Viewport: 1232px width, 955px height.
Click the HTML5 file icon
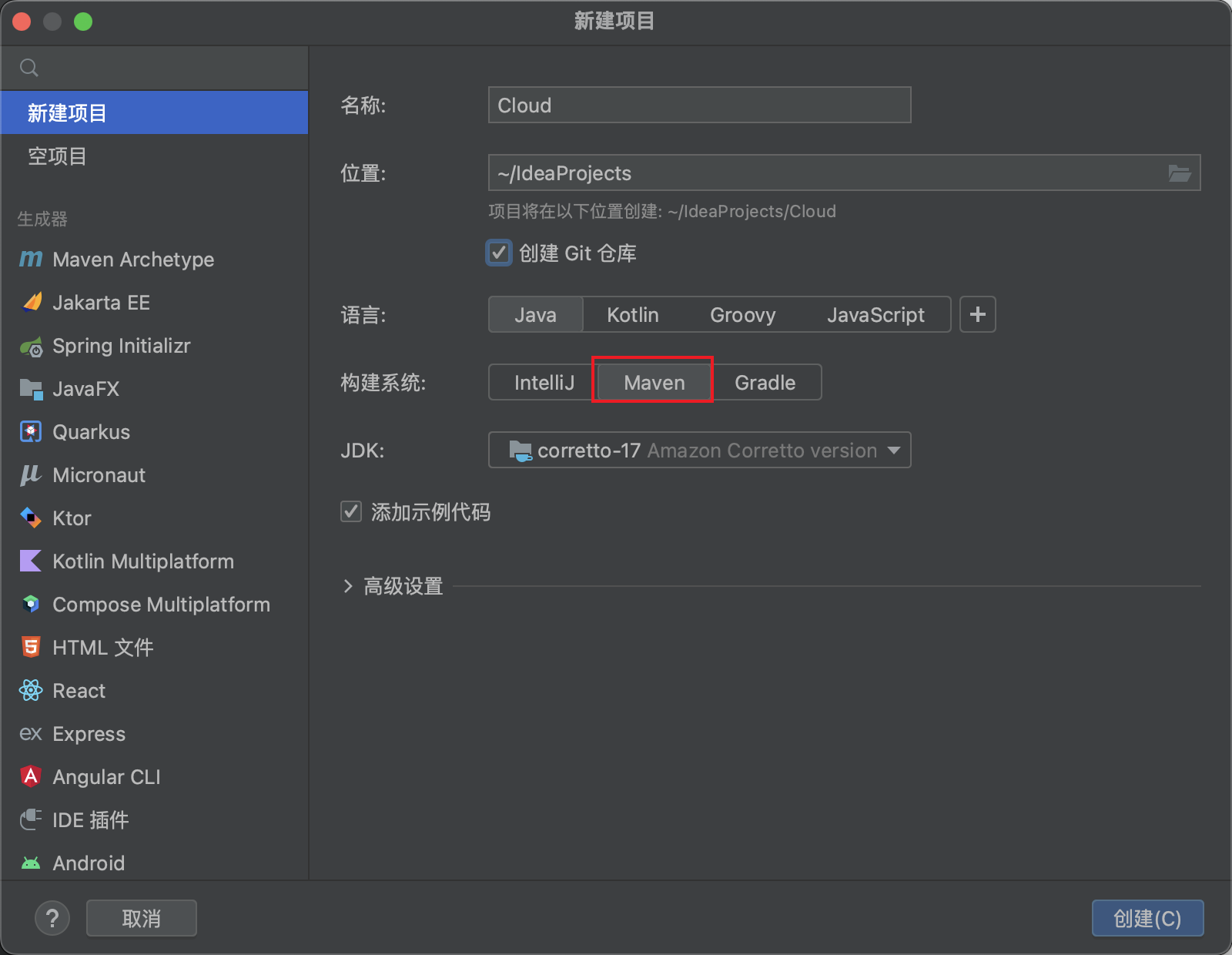pyautogui.click(x=31, y=648)
